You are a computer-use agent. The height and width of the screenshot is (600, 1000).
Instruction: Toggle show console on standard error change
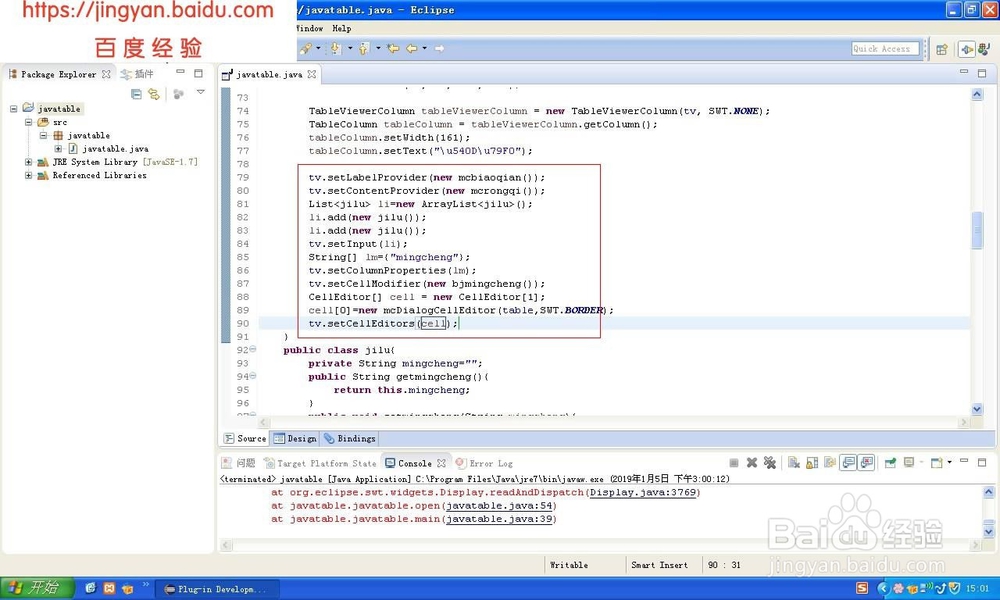pyautogui.click(x=867, y=463)
